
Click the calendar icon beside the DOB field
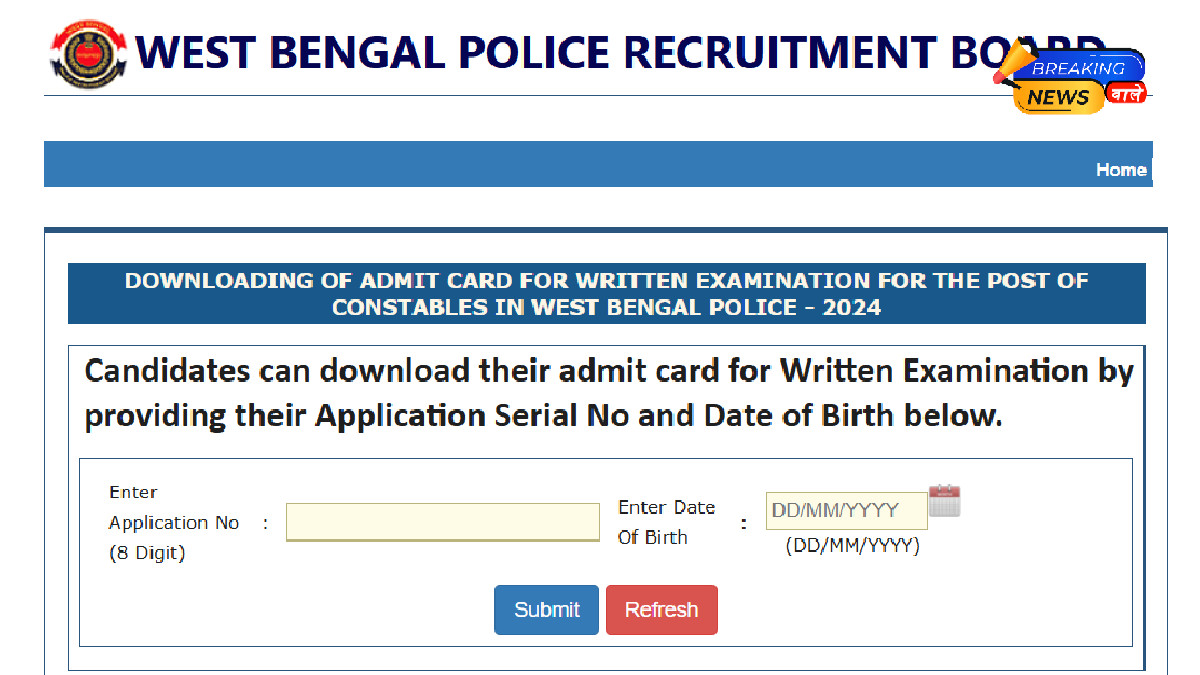tap(944, 502)
